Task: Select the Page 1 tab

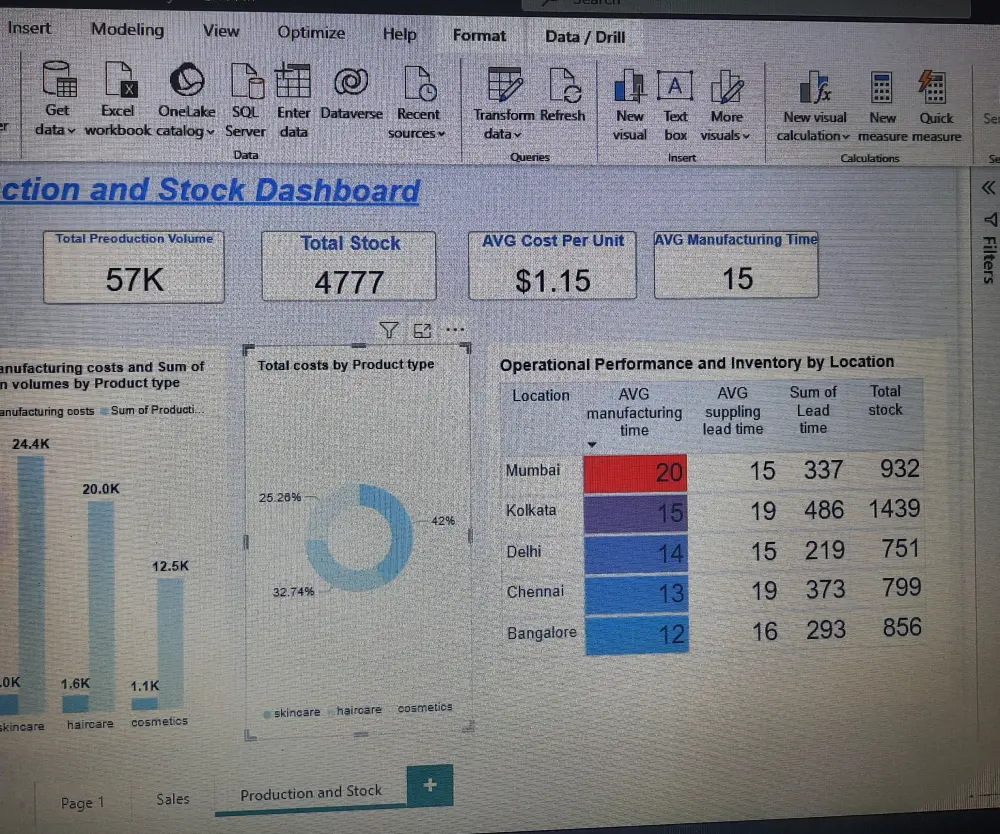Action: 82,803
